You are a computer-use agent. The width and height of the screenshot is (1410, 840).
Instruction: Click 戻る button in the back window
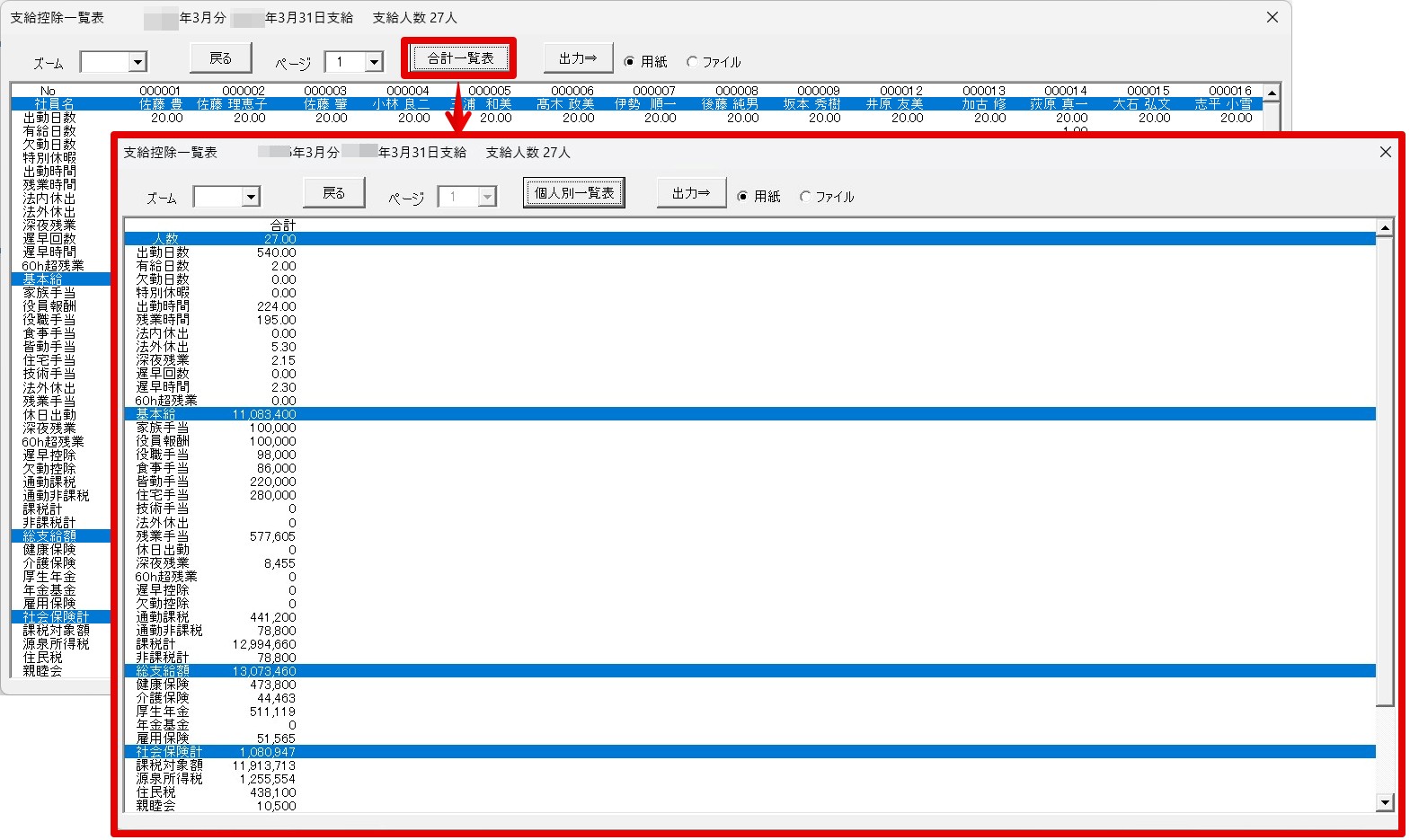tap(220, 58)
